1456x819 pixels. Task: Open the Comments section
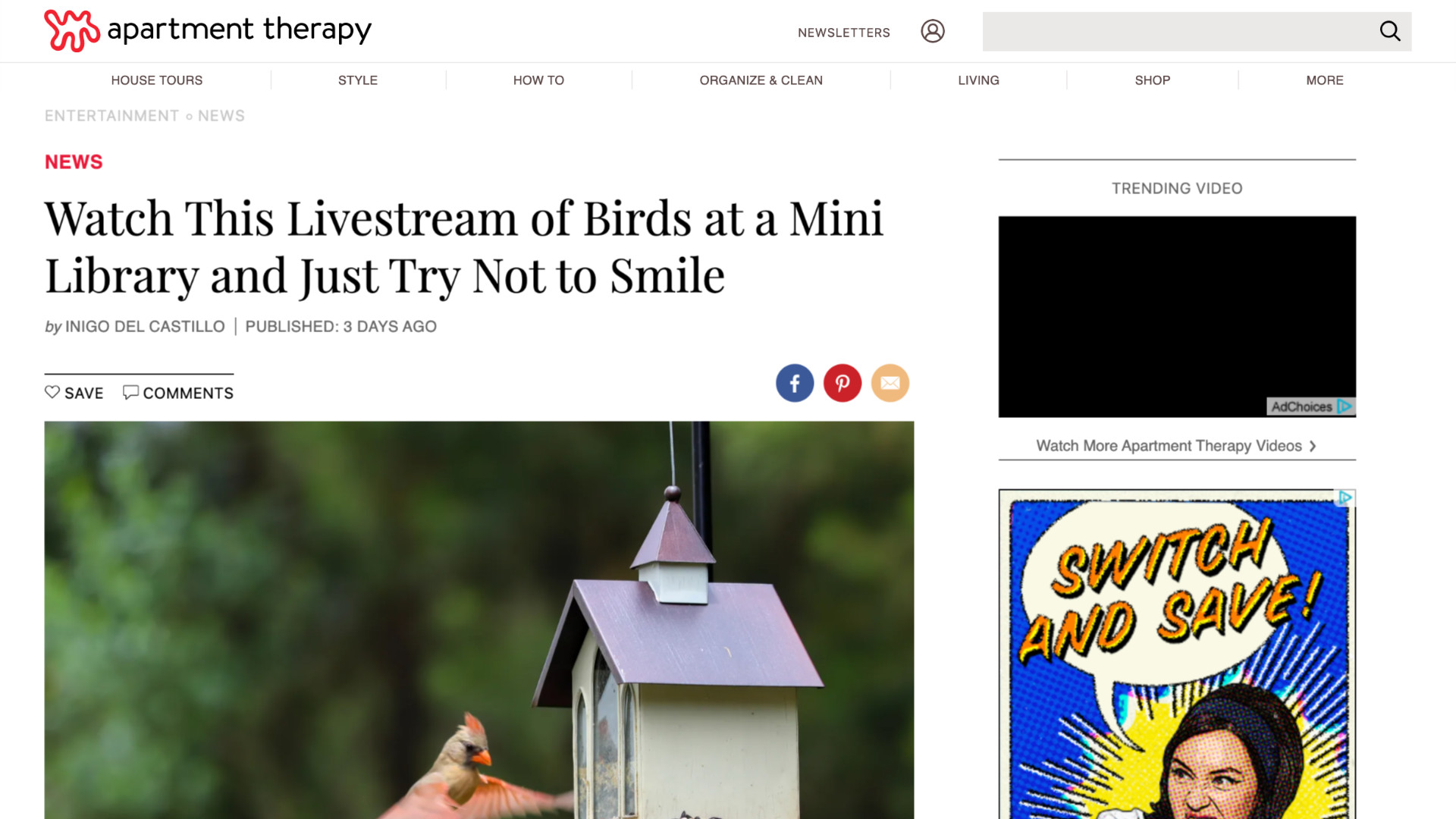pyautogui.click(x=178, y=393)
